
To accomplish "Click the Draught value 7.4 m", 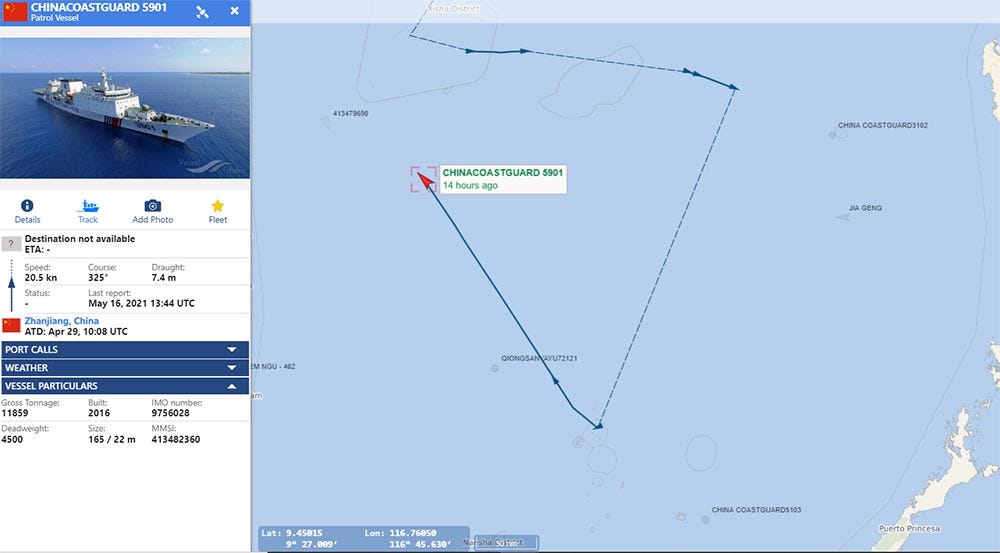I will 164,277.
